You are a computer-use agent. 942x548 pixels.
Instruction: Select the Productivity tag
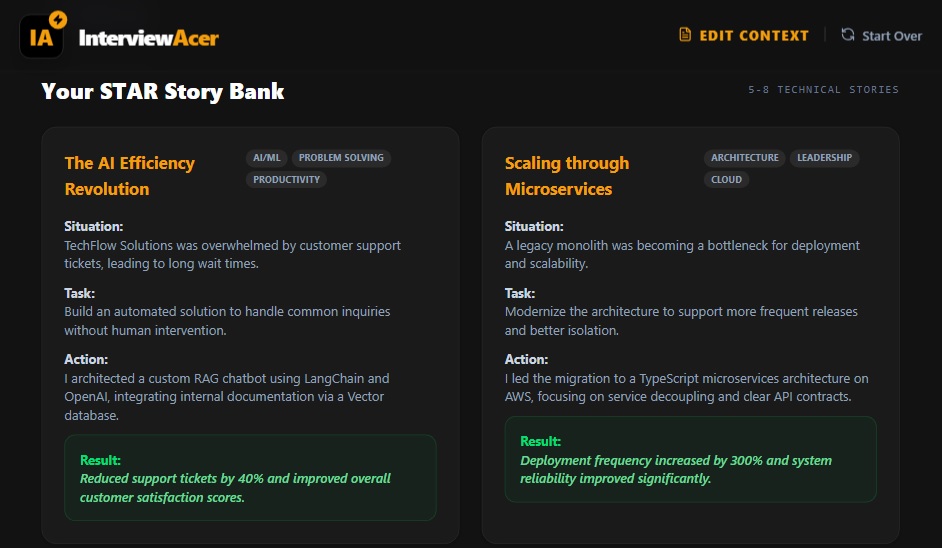coord(286,180)
